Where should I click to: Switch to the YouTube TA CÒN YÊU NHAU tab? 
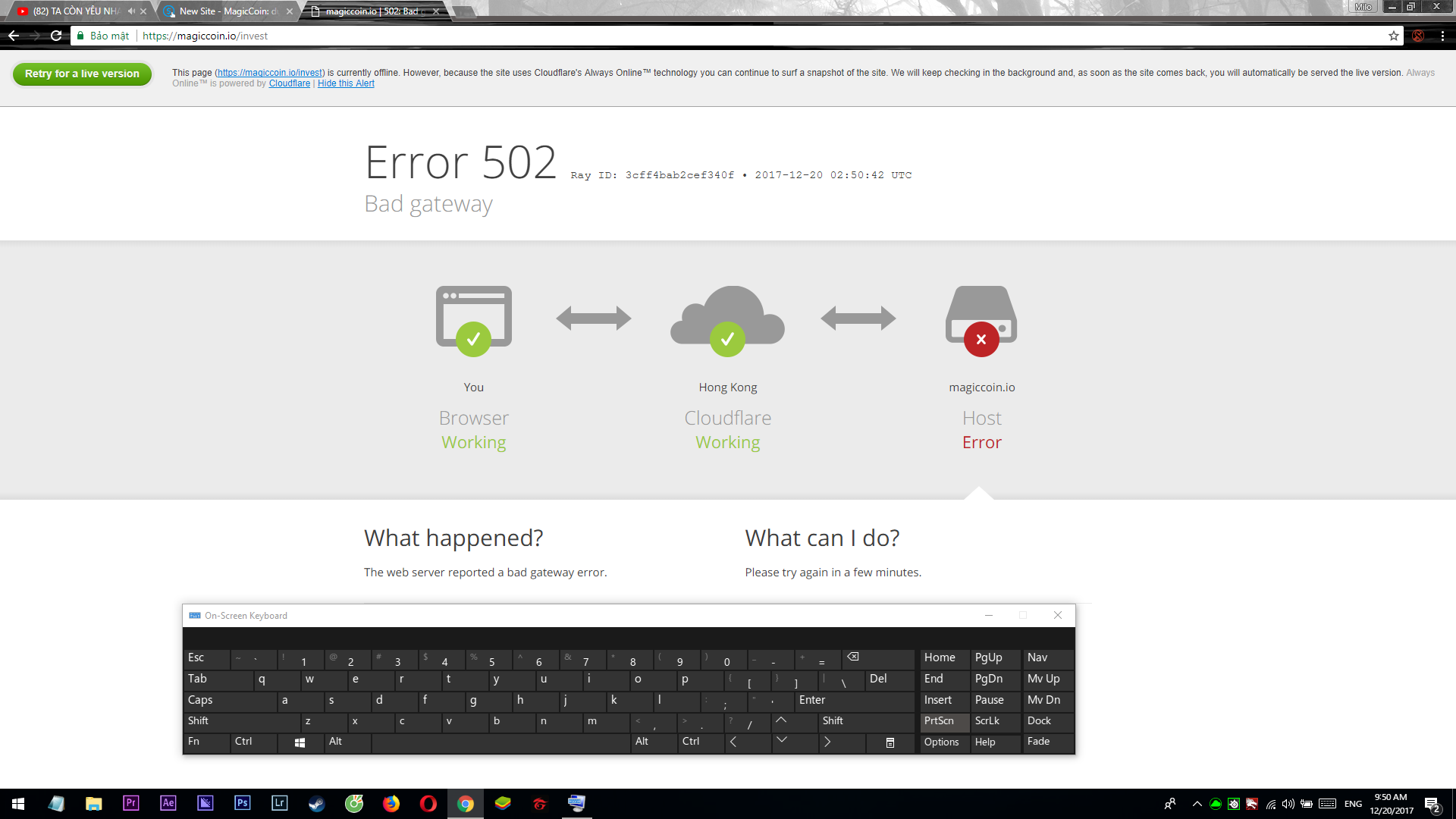pos(76,11)
